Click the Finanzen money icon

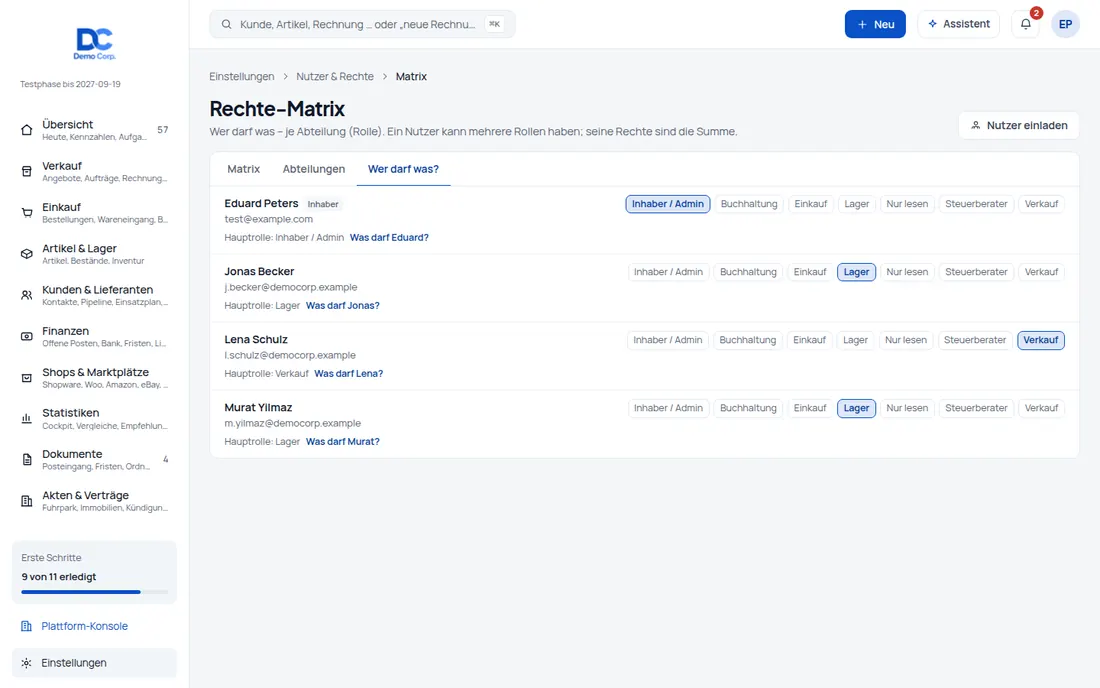pyautogui.click(x=27, y=337)
